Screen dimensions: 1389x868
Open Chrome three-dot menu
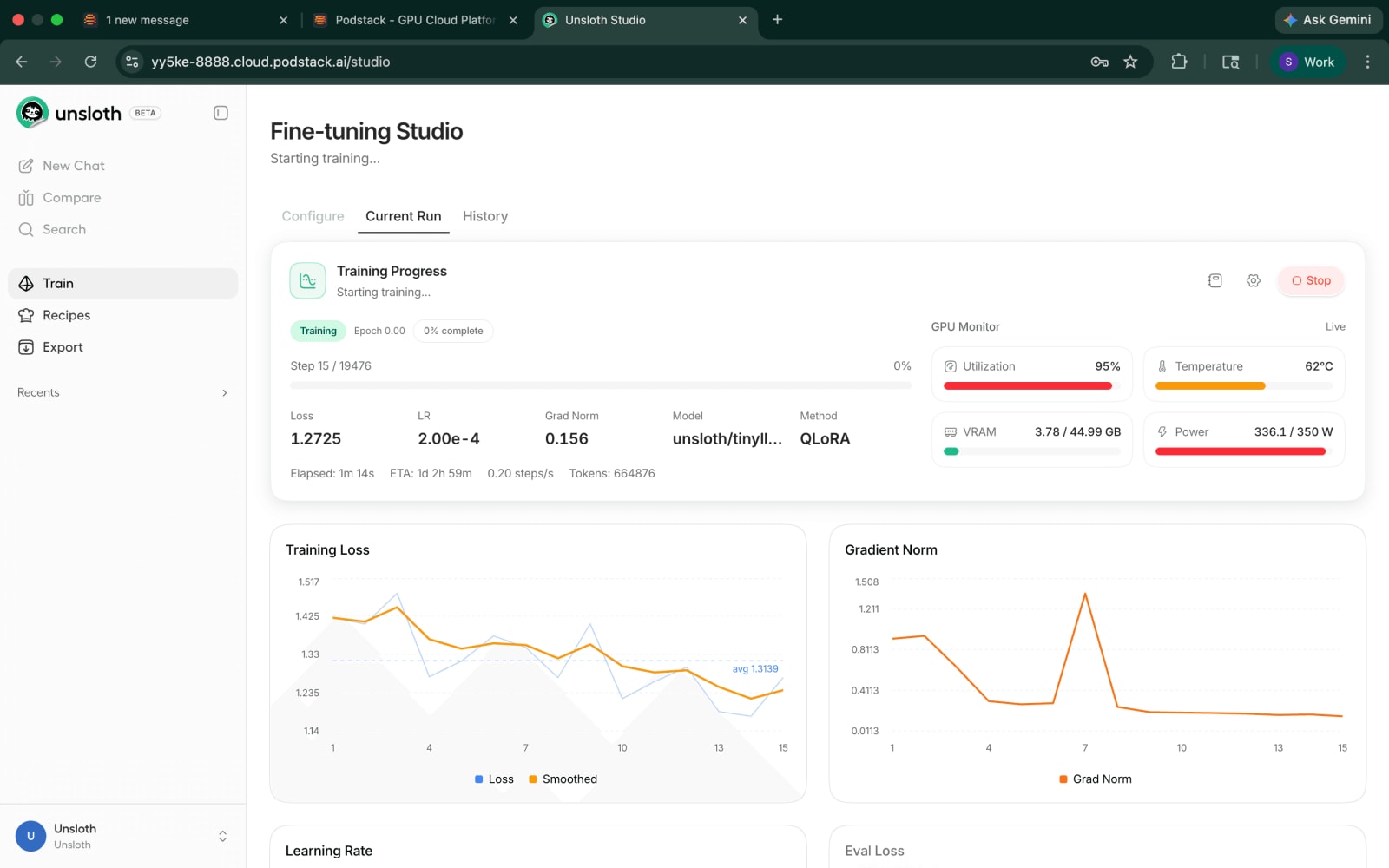click(1367, 62)
